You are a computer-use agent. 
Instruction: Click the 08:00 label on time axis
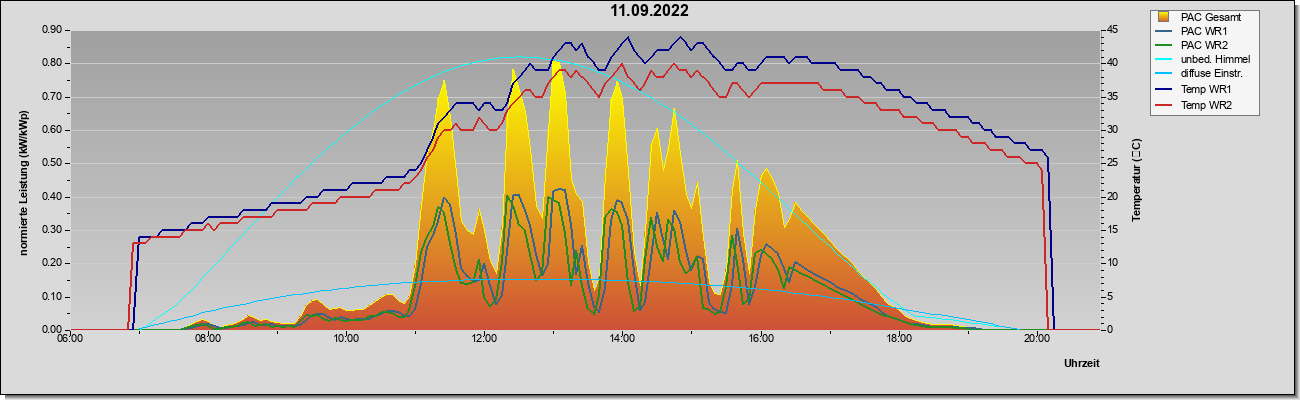click(x=207, y=339)
